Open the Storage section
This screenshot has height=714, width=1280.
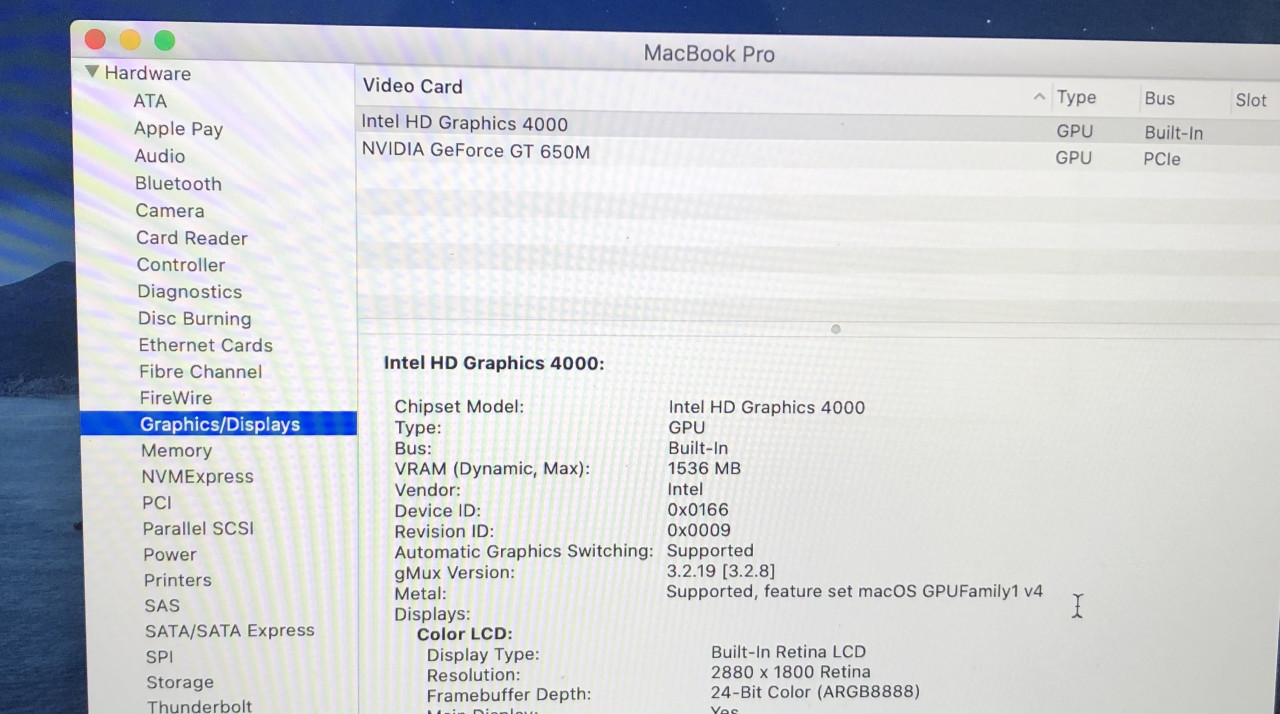point(179,682)
